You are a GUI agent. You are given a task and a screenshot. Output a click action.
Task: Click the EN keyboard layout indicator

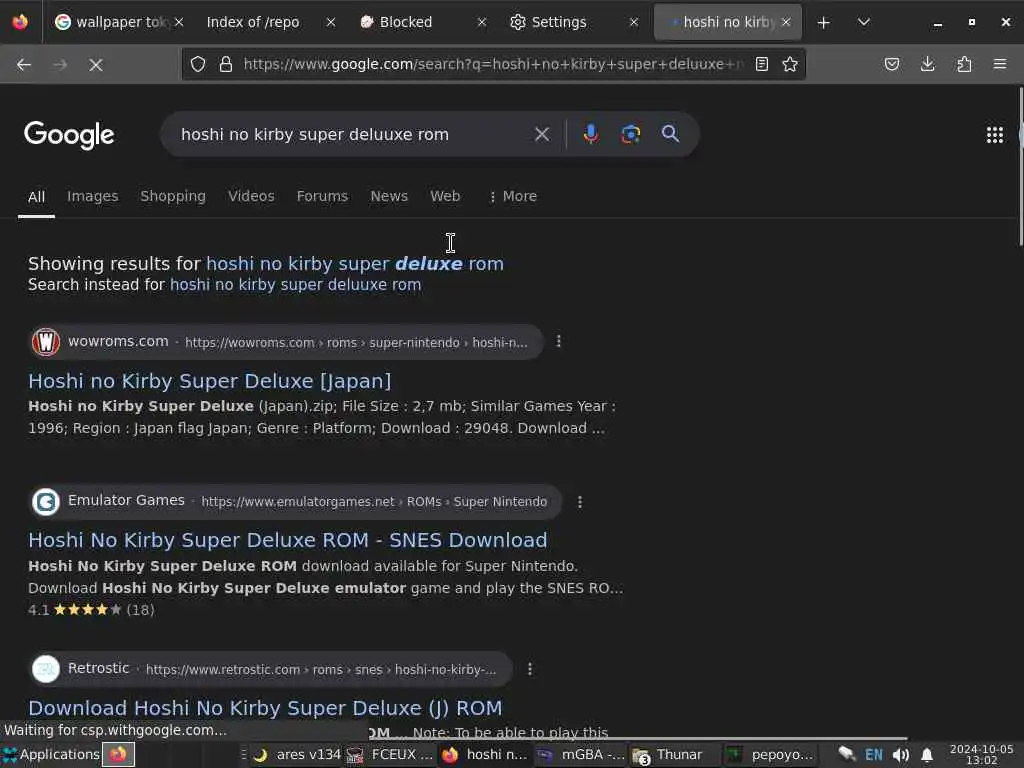click(x=873, y=755)
